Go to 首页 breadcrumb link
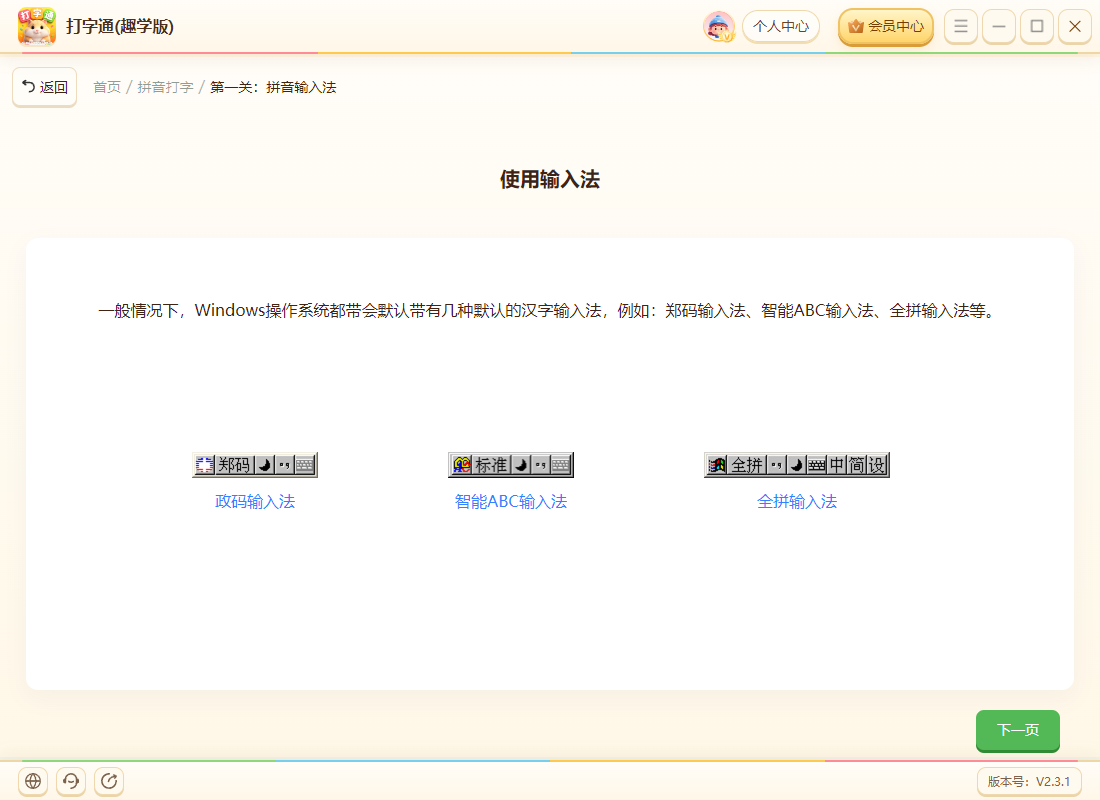Image resolution: width=1100 pixels, height=800 pixels. (107, 87)
